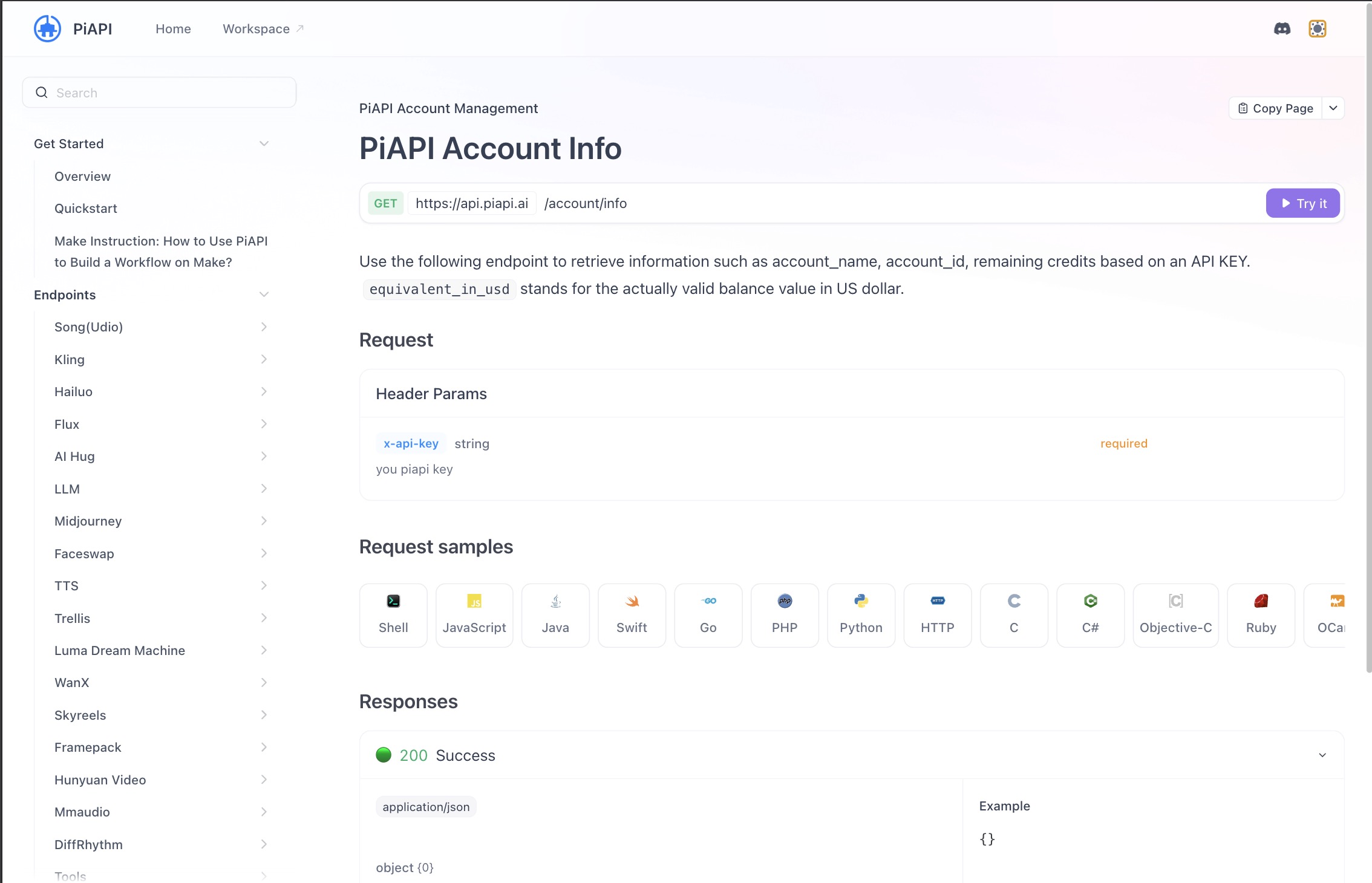Open the Copy Page dropdown arrow
The width and height of the screenshot is (1372, 883).
(1333, 108)
